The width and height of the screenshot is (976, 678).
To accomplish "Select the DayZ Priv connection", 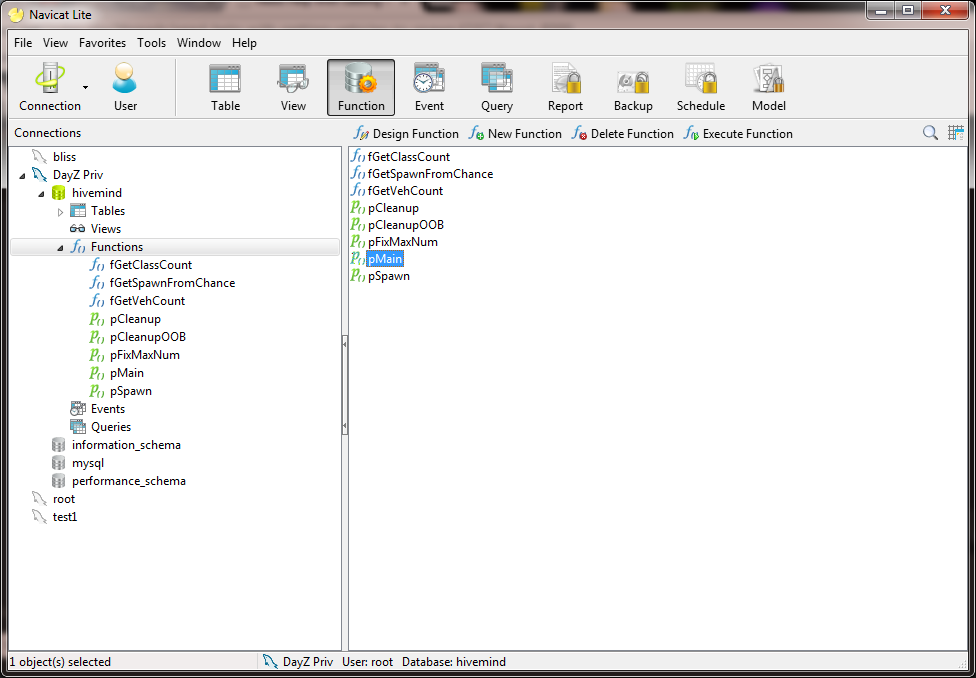I will coord(78,175).
